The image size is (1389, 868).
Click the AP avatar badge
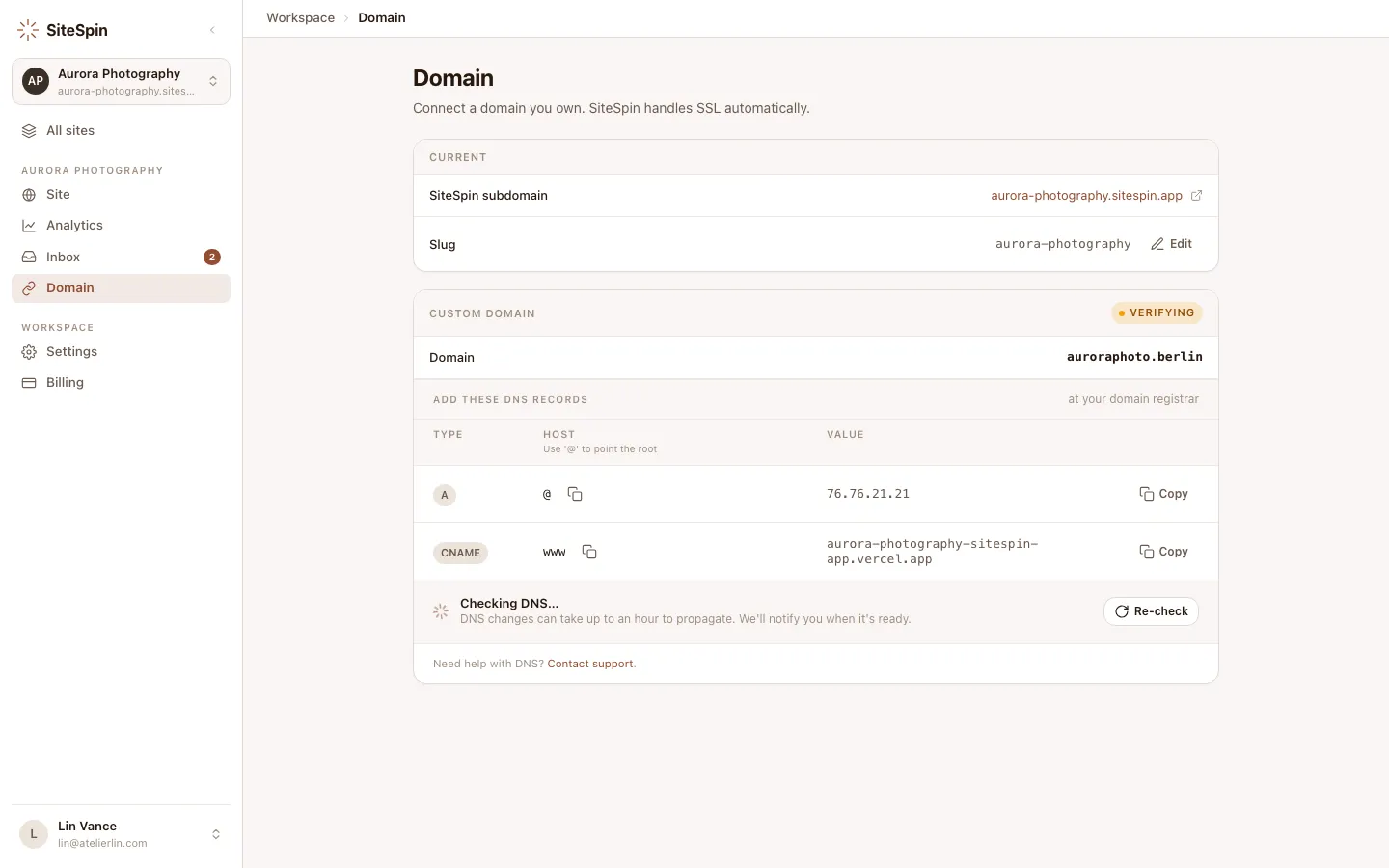click(36, 81)
